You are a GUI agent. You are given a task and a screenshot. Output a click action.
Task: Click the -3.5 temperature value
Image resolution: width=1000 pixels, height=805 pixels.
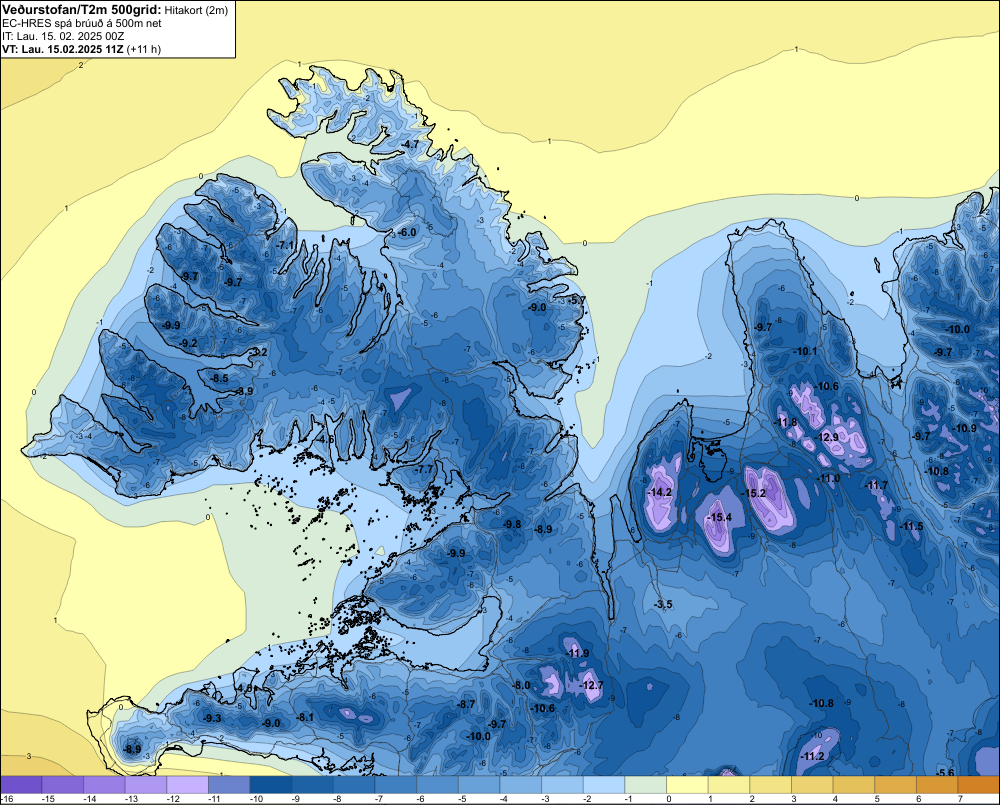[663, 604]
